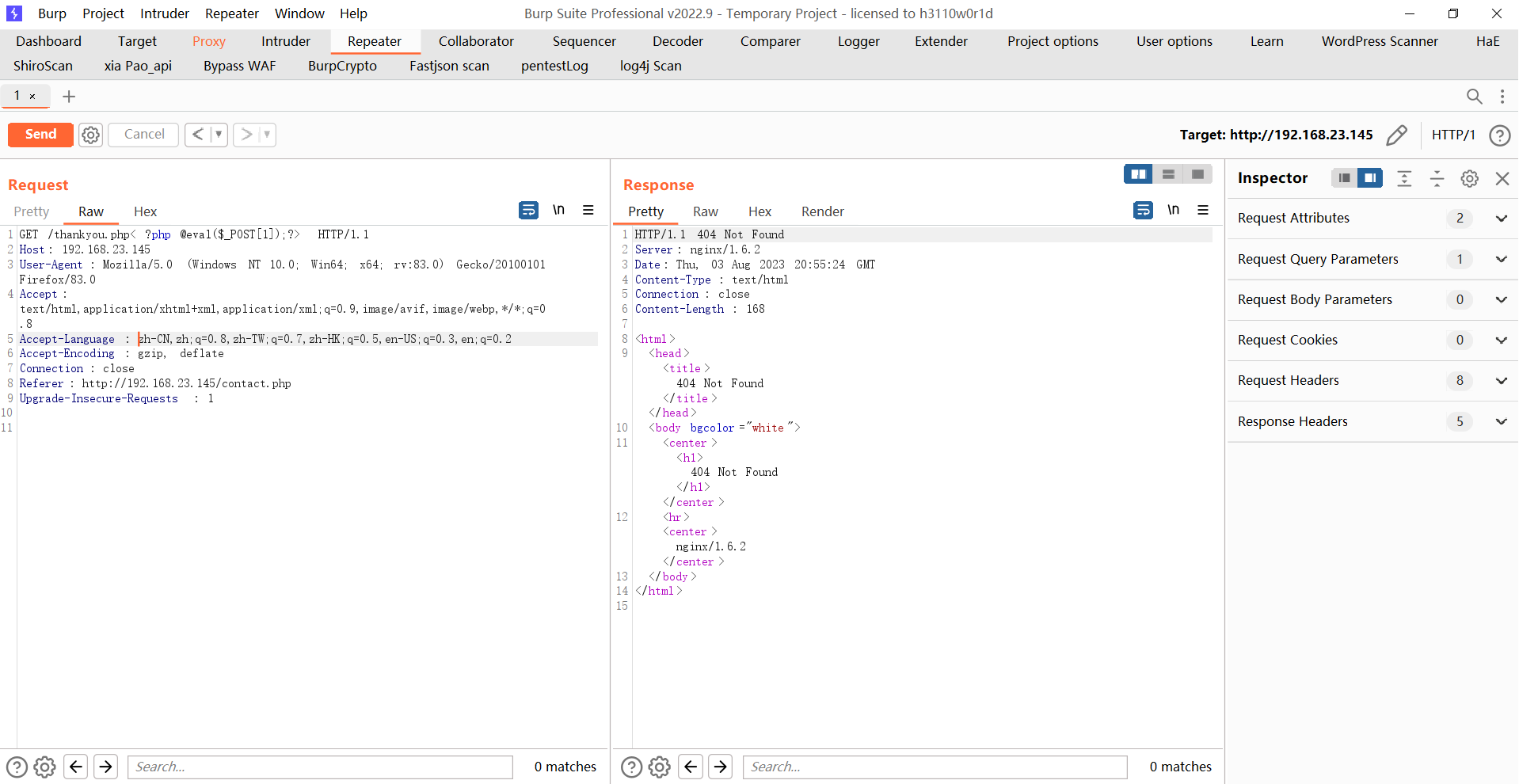Toggle word wrap in Request panel

528,210
